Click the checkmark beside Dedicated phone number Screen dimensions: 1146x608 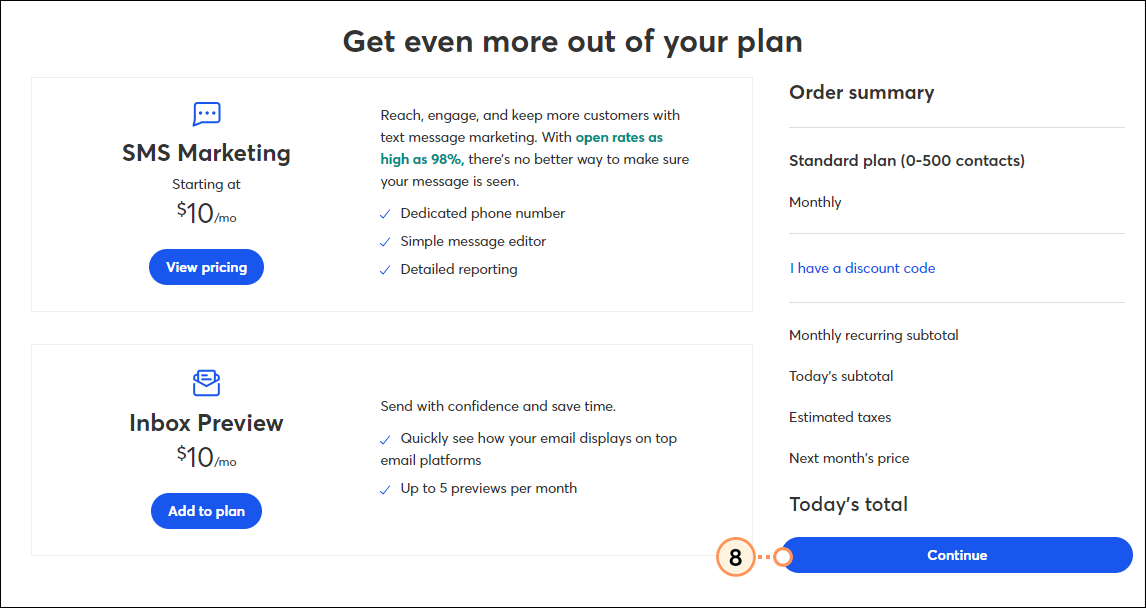tap(385, 214)
